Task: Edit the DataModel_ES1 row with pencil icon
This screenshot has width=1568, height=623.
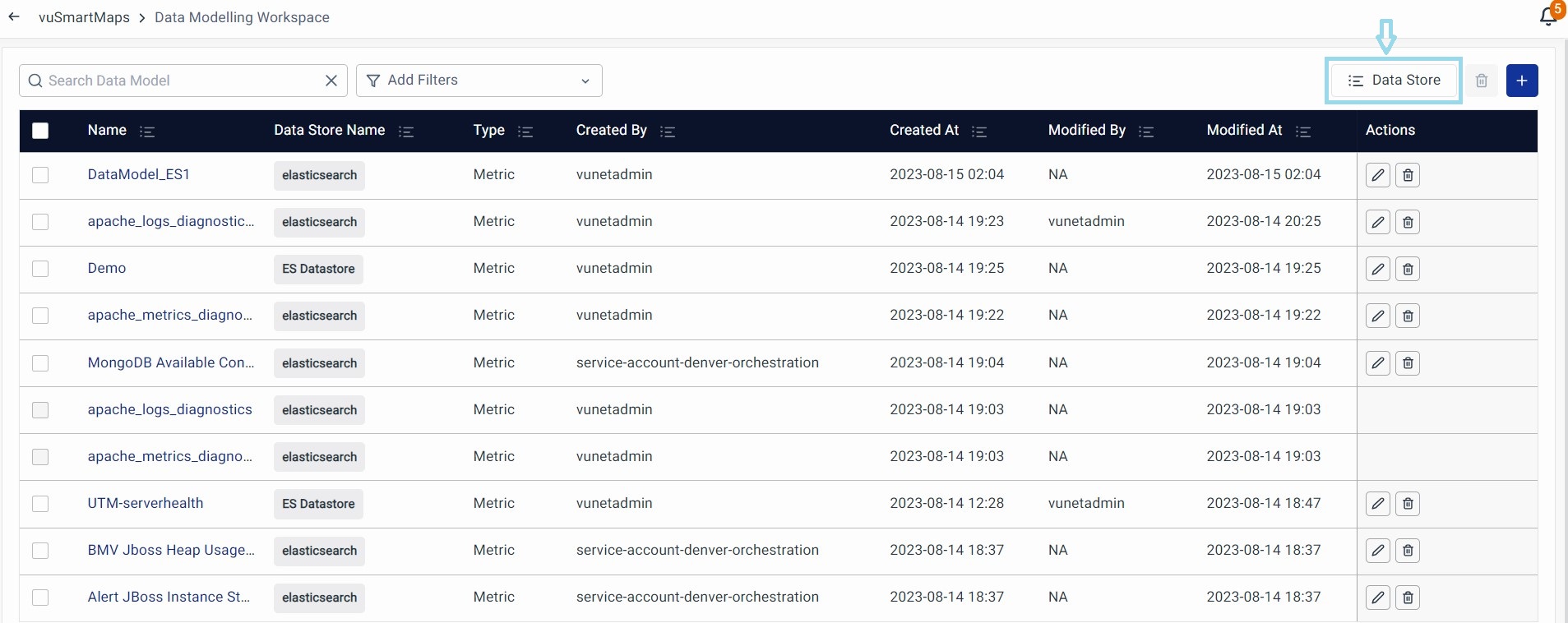Action: click(x=1377, y=175)
